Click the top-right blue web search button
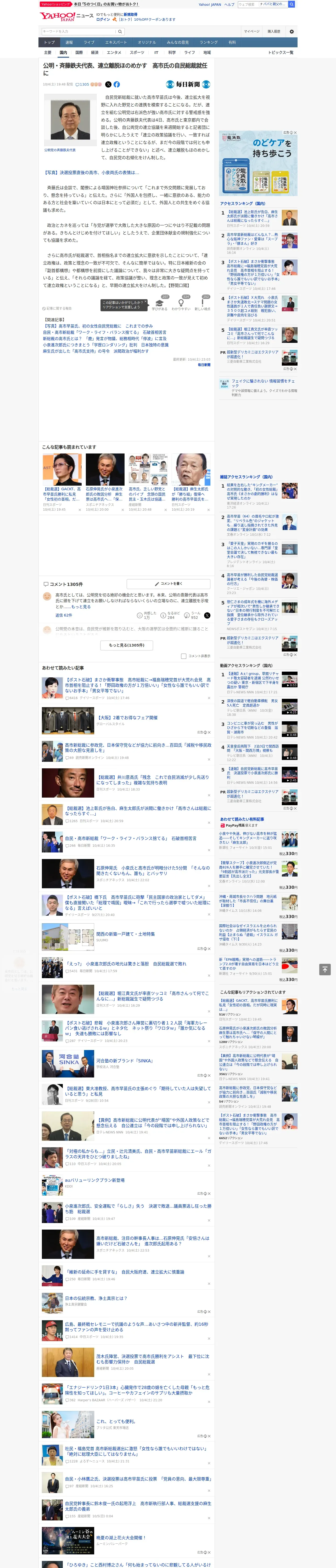Viewport: 336px width, 1568px height. pos(292,4)
